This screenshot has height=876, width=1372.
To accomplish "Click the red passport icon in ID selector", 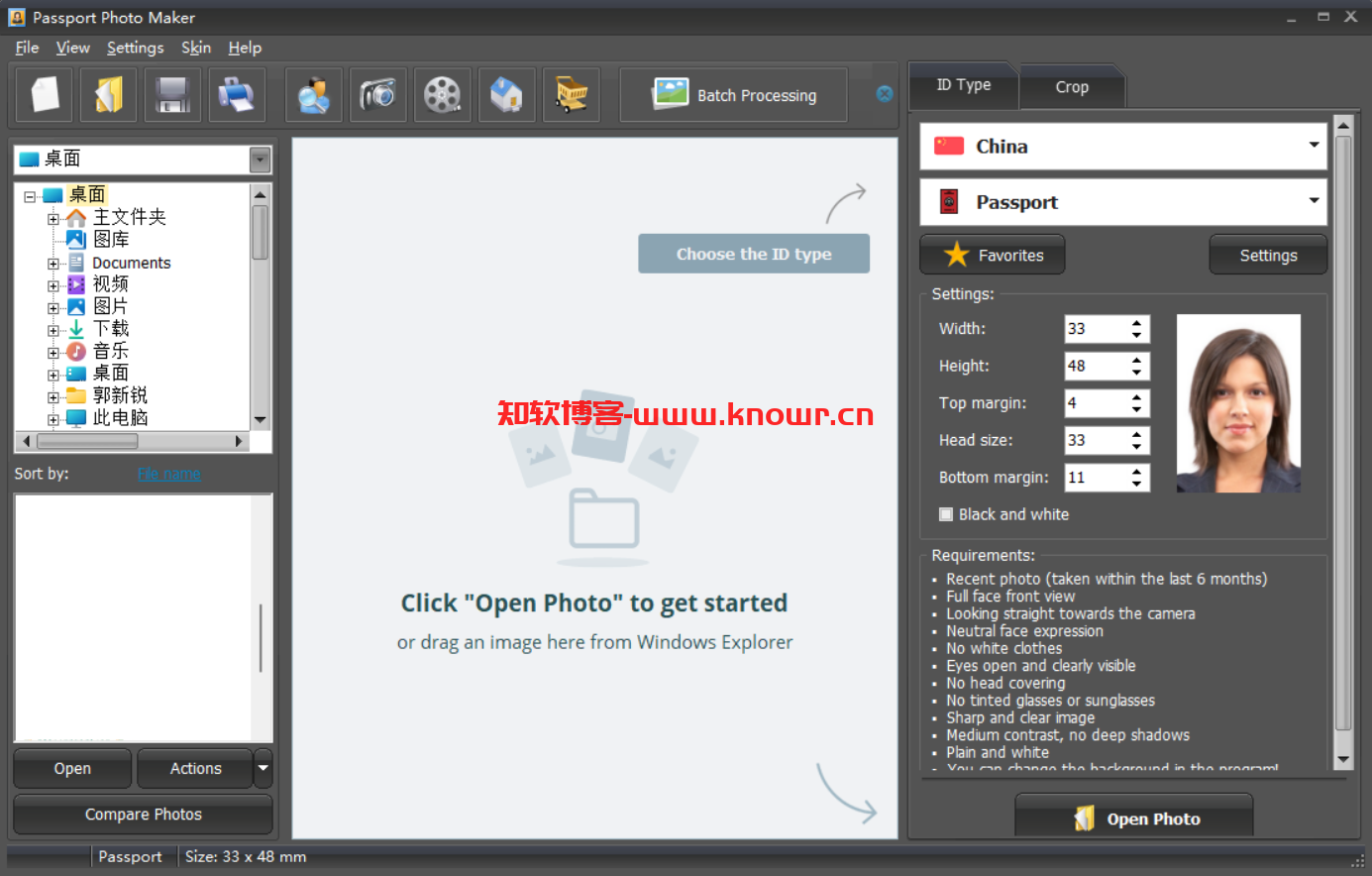I will (x=949, y=202).
